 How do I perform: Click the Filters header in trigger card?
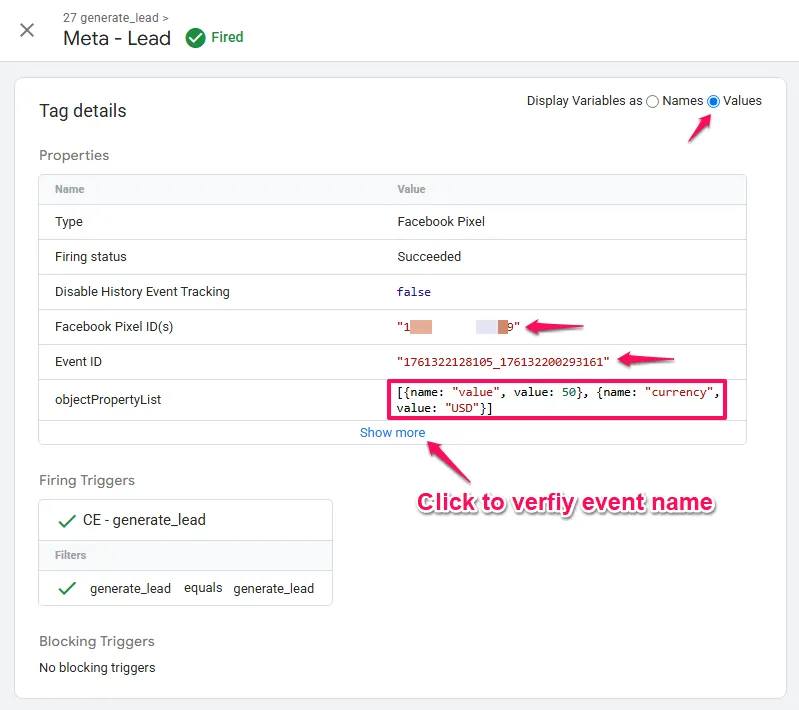71,555
